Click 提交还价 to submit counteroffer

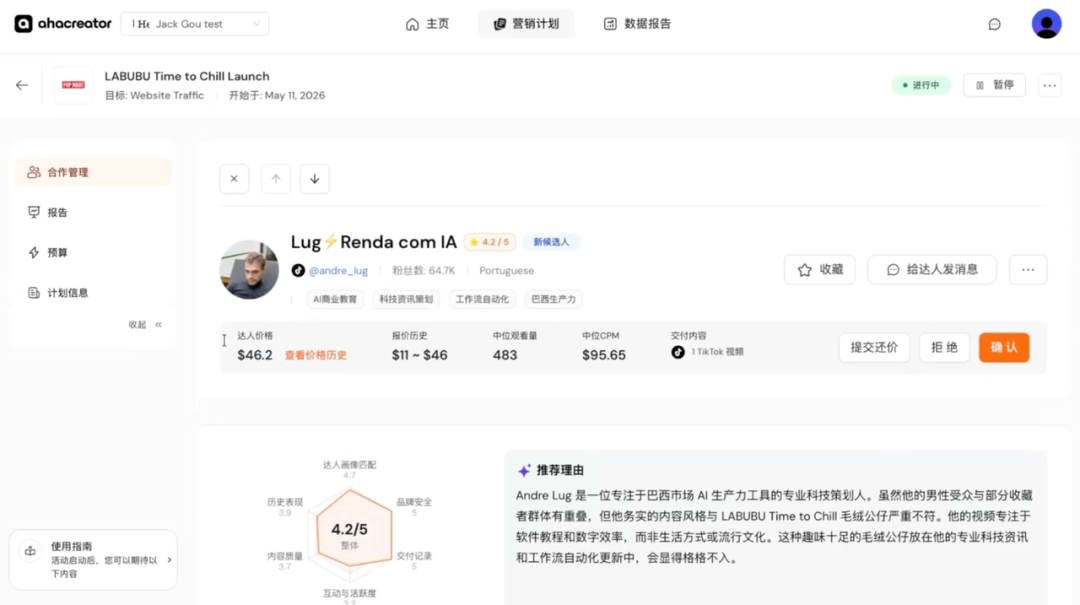click(x=874, y=347)
